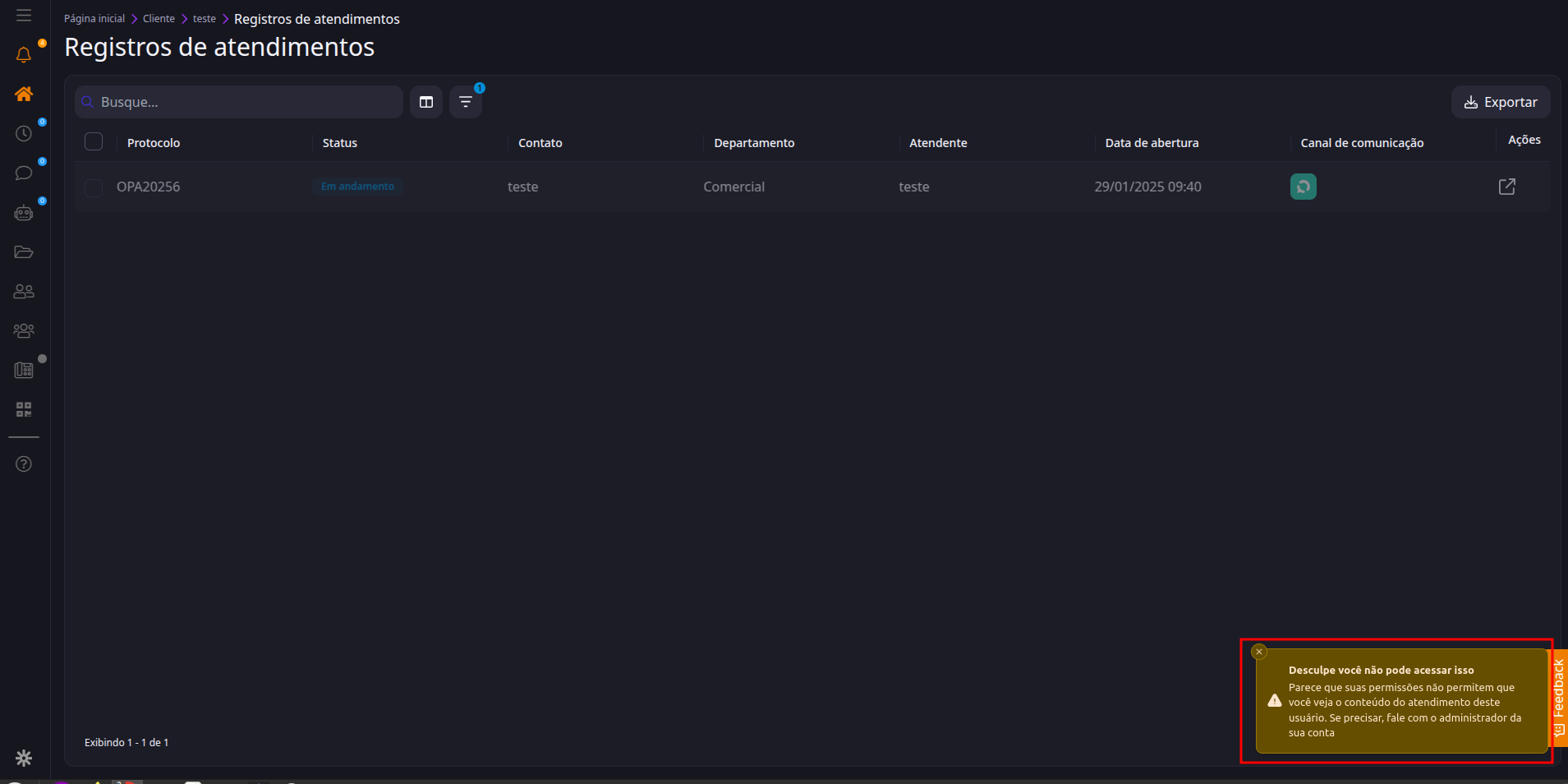Open the group team sidebar icon

point(24,330)
